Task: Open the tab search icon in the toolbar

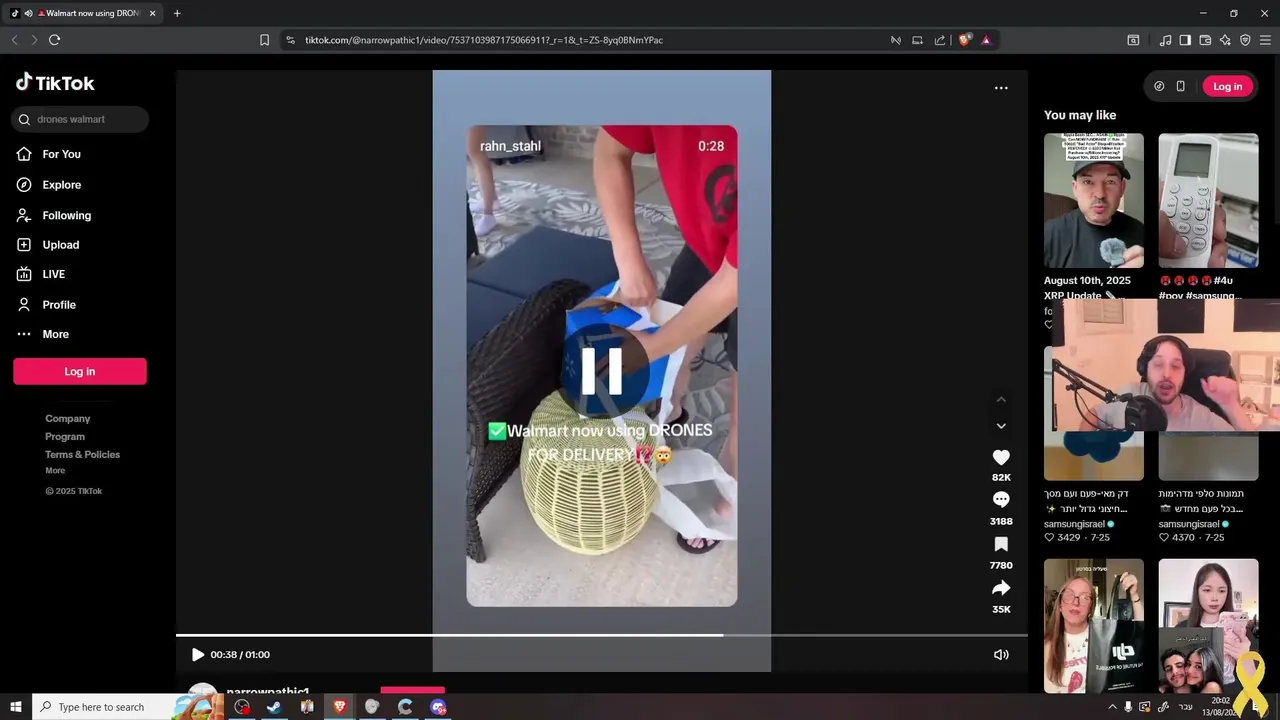Action: 1133,40
